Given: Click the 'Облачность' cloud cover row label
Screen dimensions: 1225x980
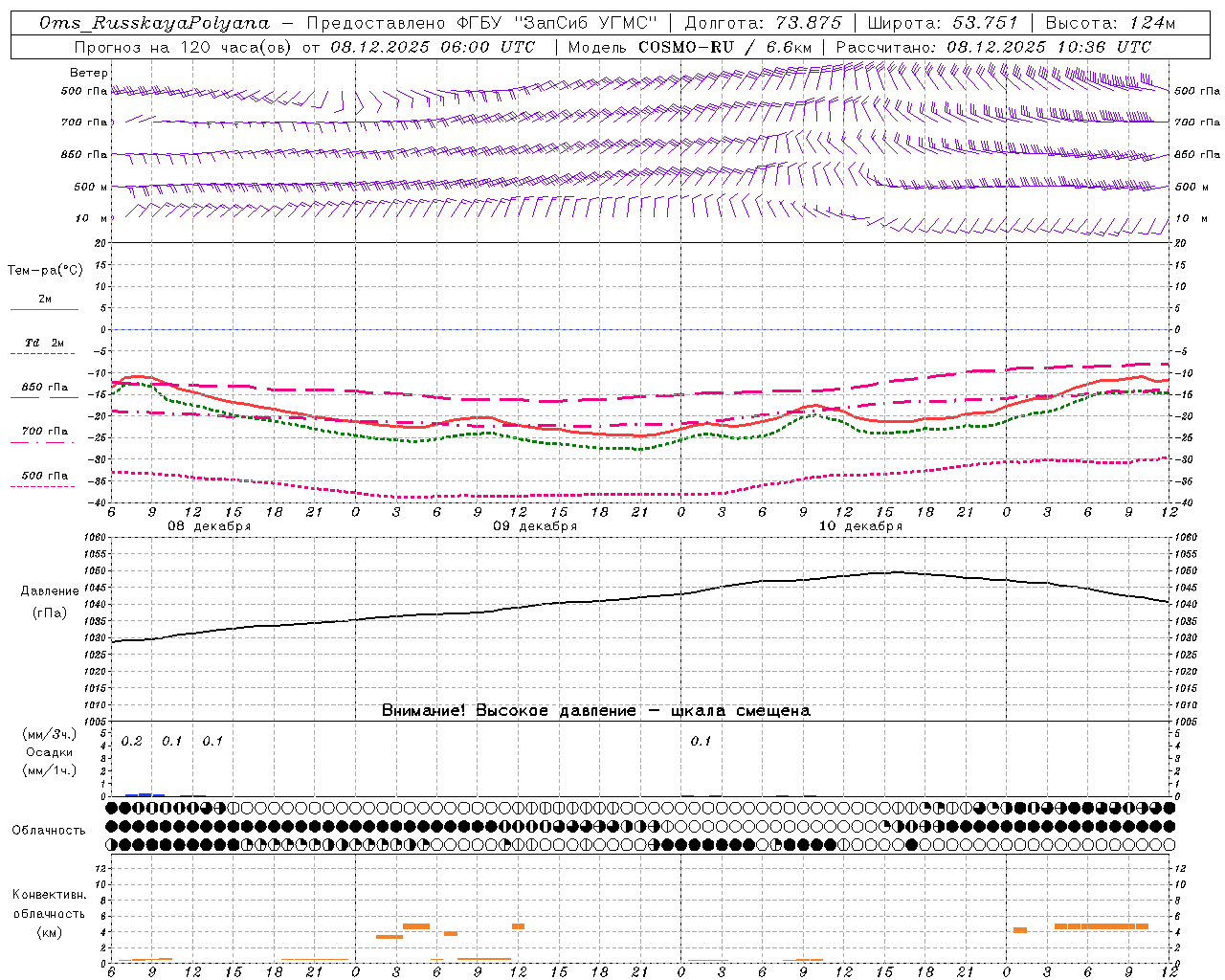Looking at the screenshot, I should 49,830.
